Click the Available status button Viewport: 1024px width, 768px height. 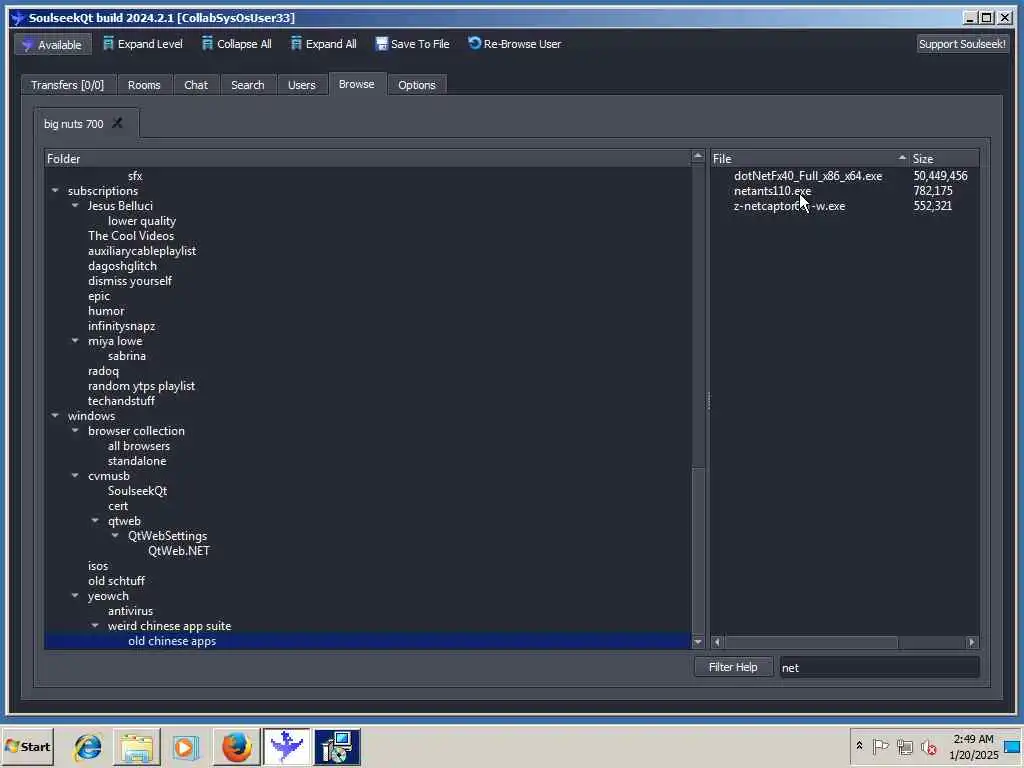pos(53,44)
